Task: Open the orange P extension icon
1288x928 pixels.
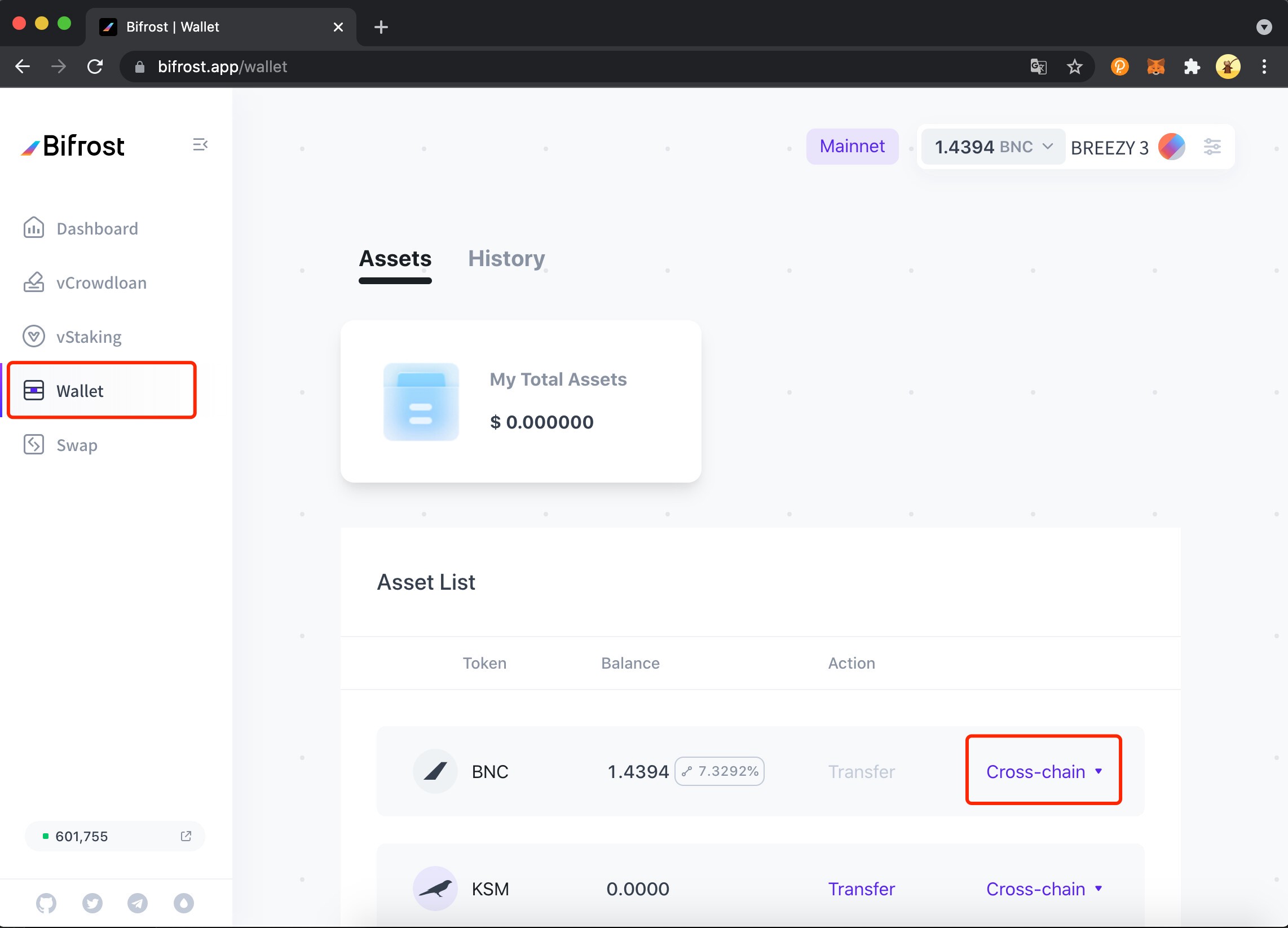Action: click(x=1119, y=67)
